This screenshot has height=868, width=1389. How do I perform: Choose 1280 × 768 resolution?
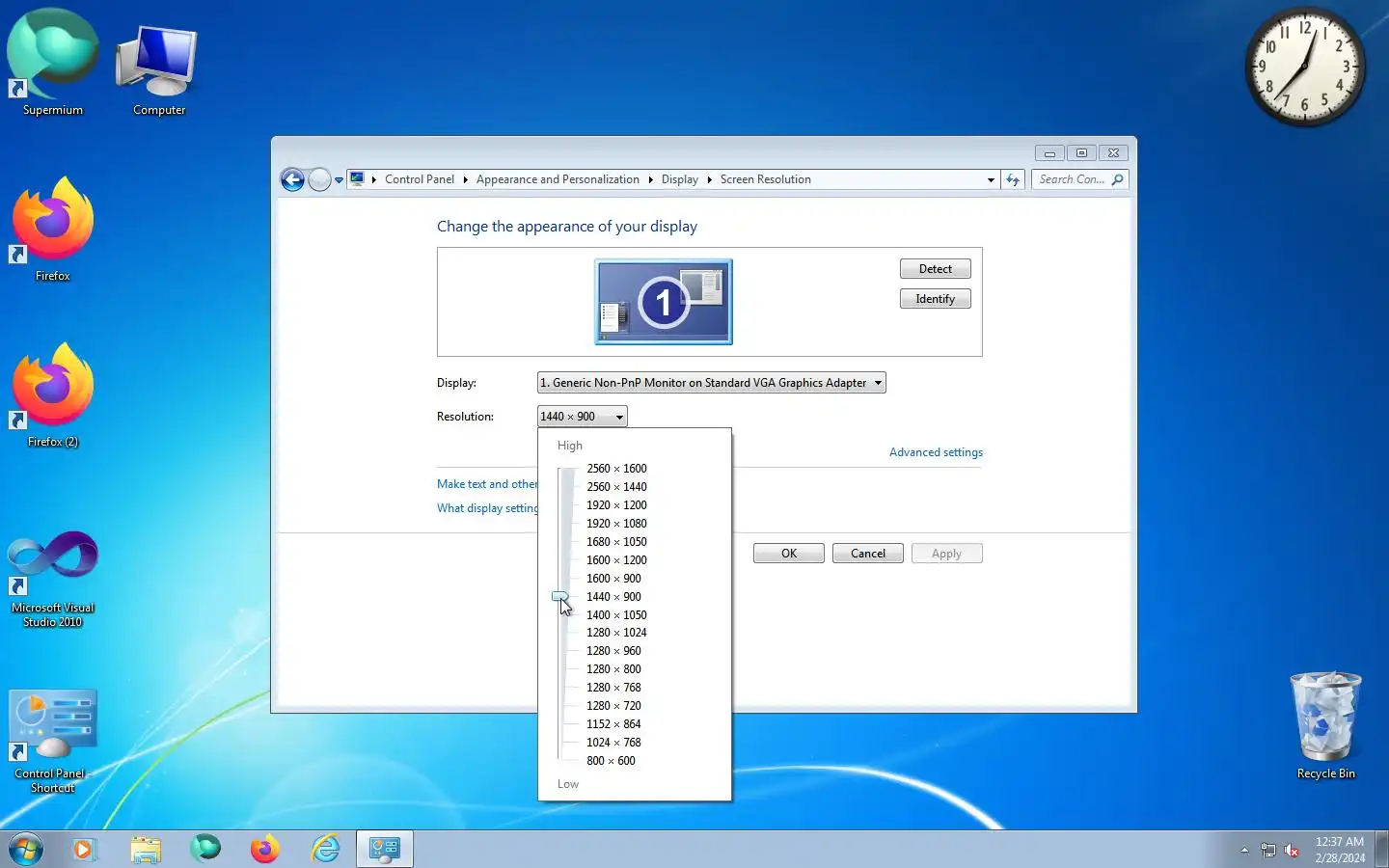(x=613, y=688)
